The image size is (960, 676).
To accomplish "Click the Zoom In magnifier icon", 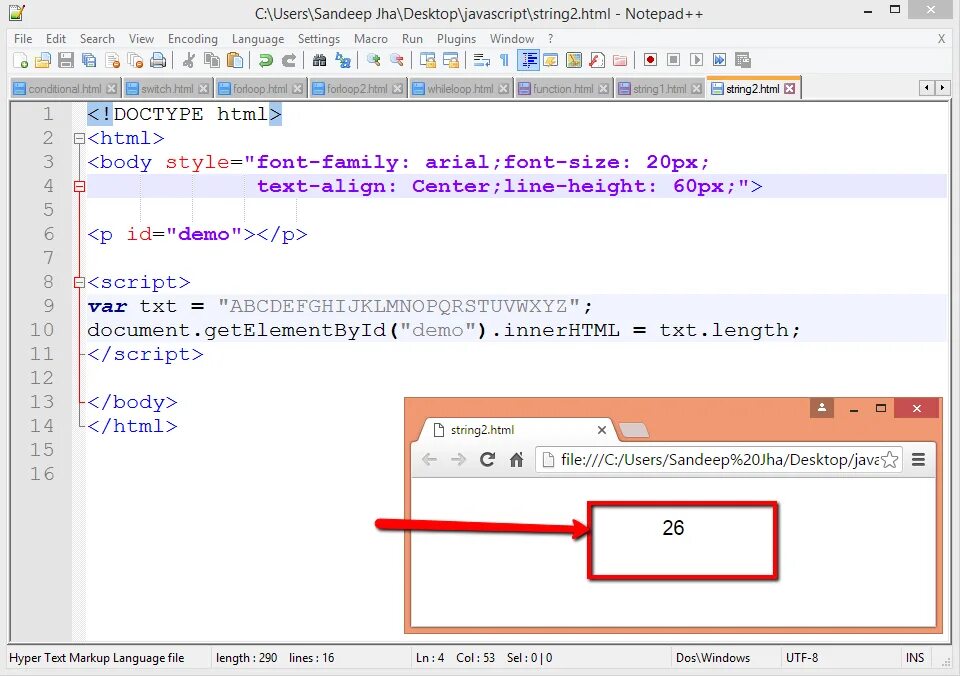I will click(373, 60).
